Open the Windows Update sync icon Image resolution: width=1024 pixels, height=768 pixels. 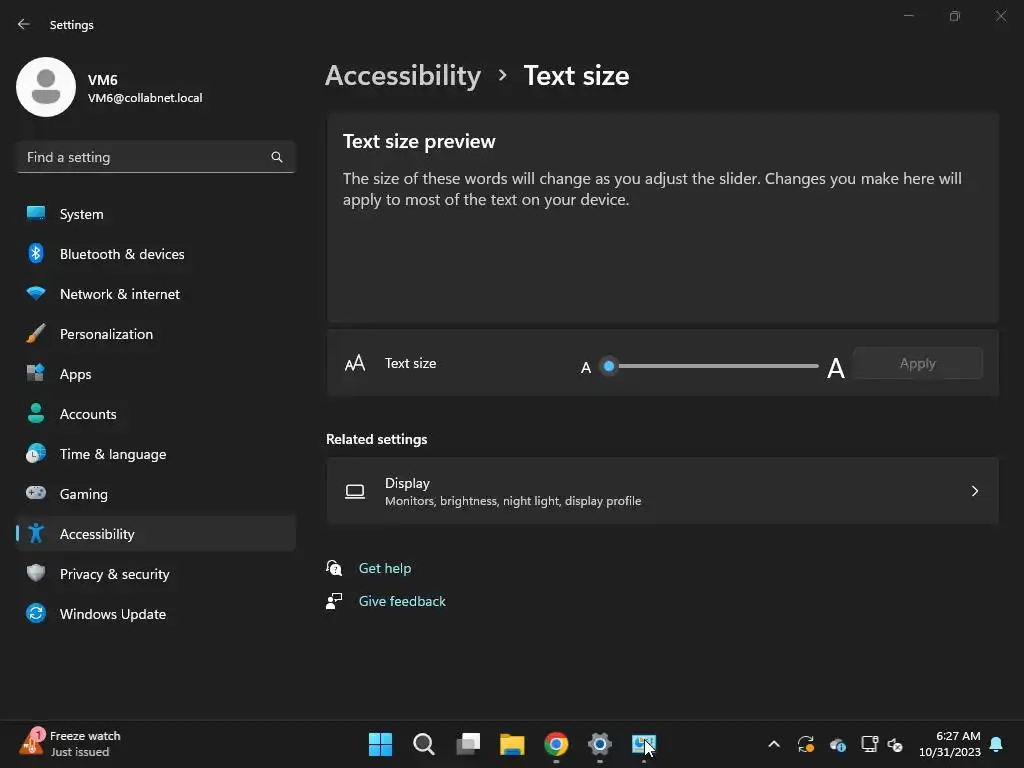[x=36, y=613]
